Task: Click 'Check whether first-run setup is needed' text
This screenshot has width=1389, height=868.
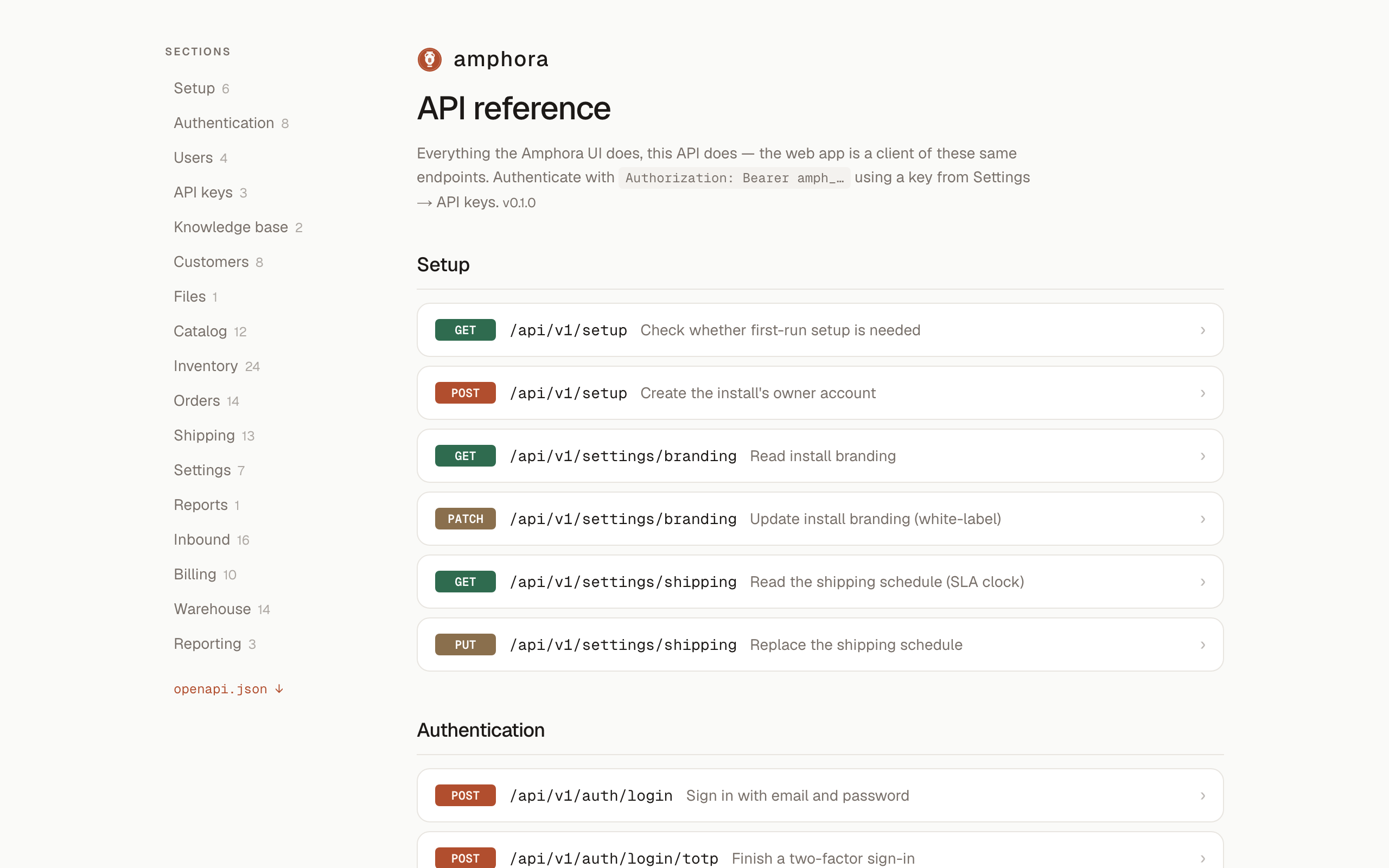Action: tap(780, 330)
